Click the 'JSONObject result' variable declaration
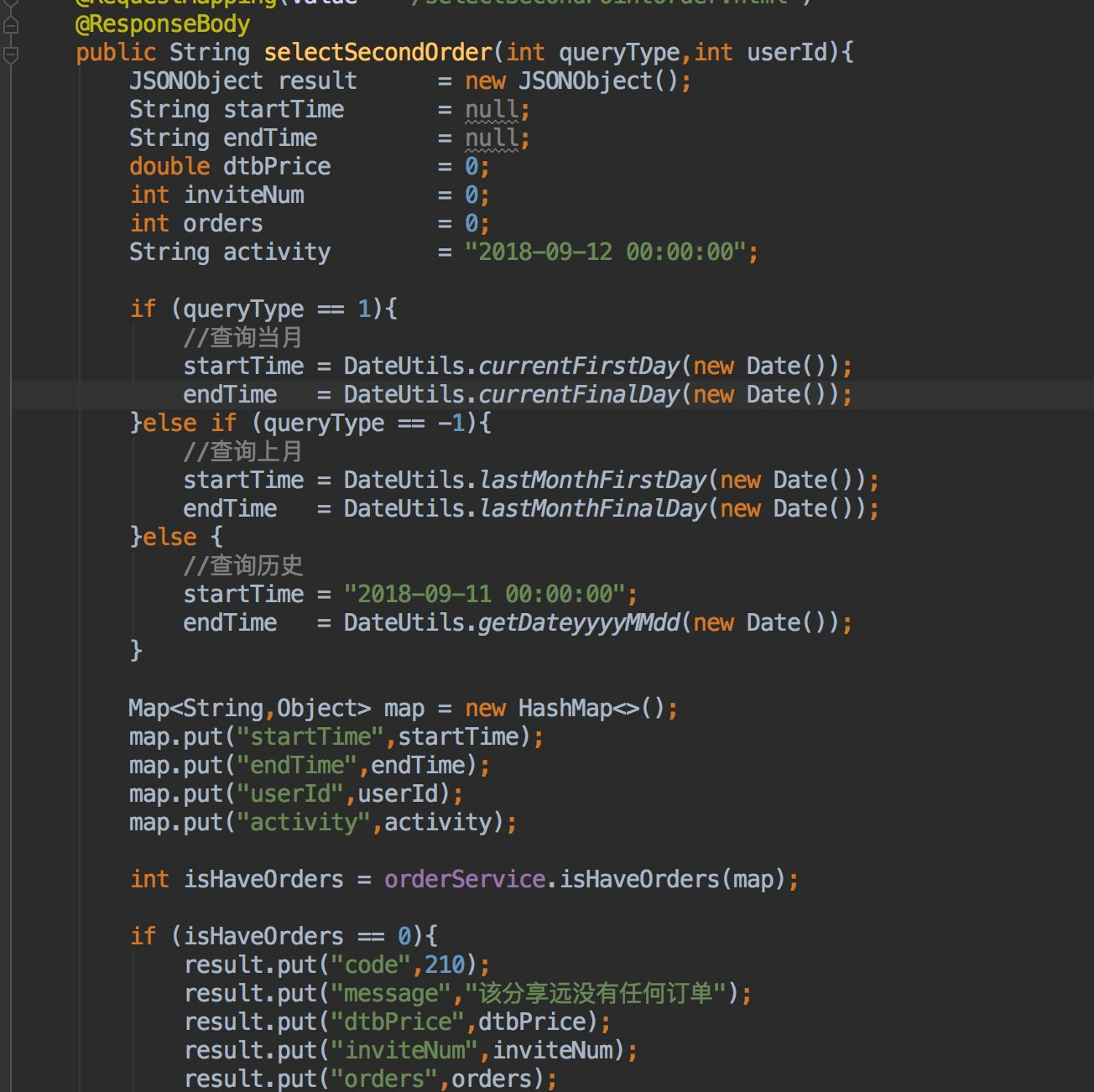Screen dimensions: 1094x1092 [x=243, y=81]
